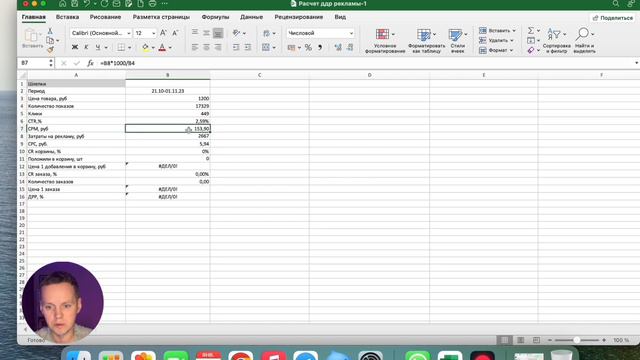Open the Формулы tab
The image size is (640, 360).
coord(216,17)
